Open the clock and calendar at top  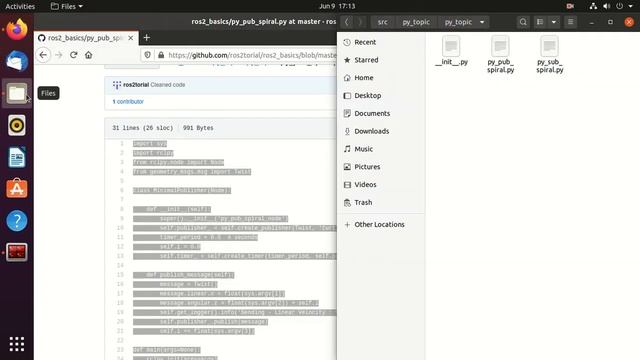[x=337, y=6]
